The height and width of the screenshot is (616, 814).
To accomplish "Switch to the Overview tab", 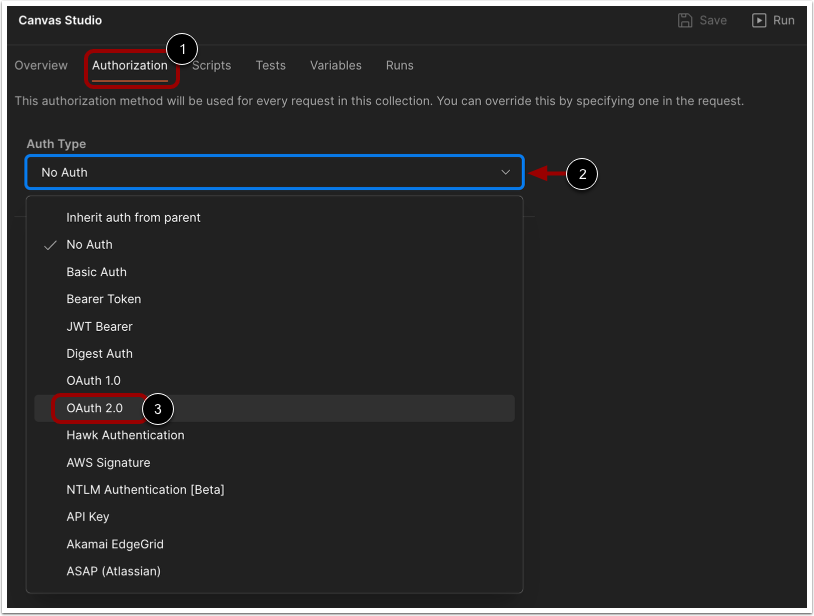I will click(x=41, y=65).
